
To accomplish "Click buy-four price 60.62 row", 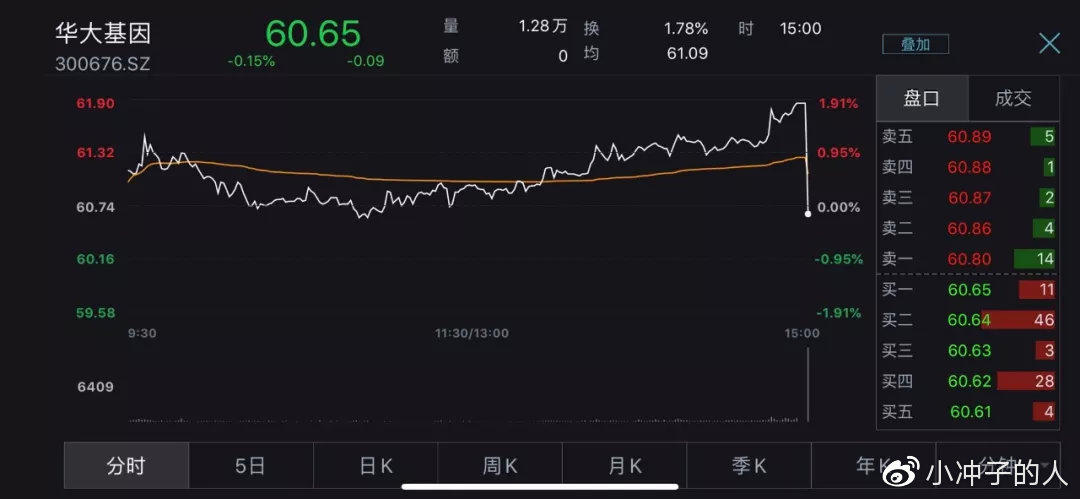I will (968, 381).
